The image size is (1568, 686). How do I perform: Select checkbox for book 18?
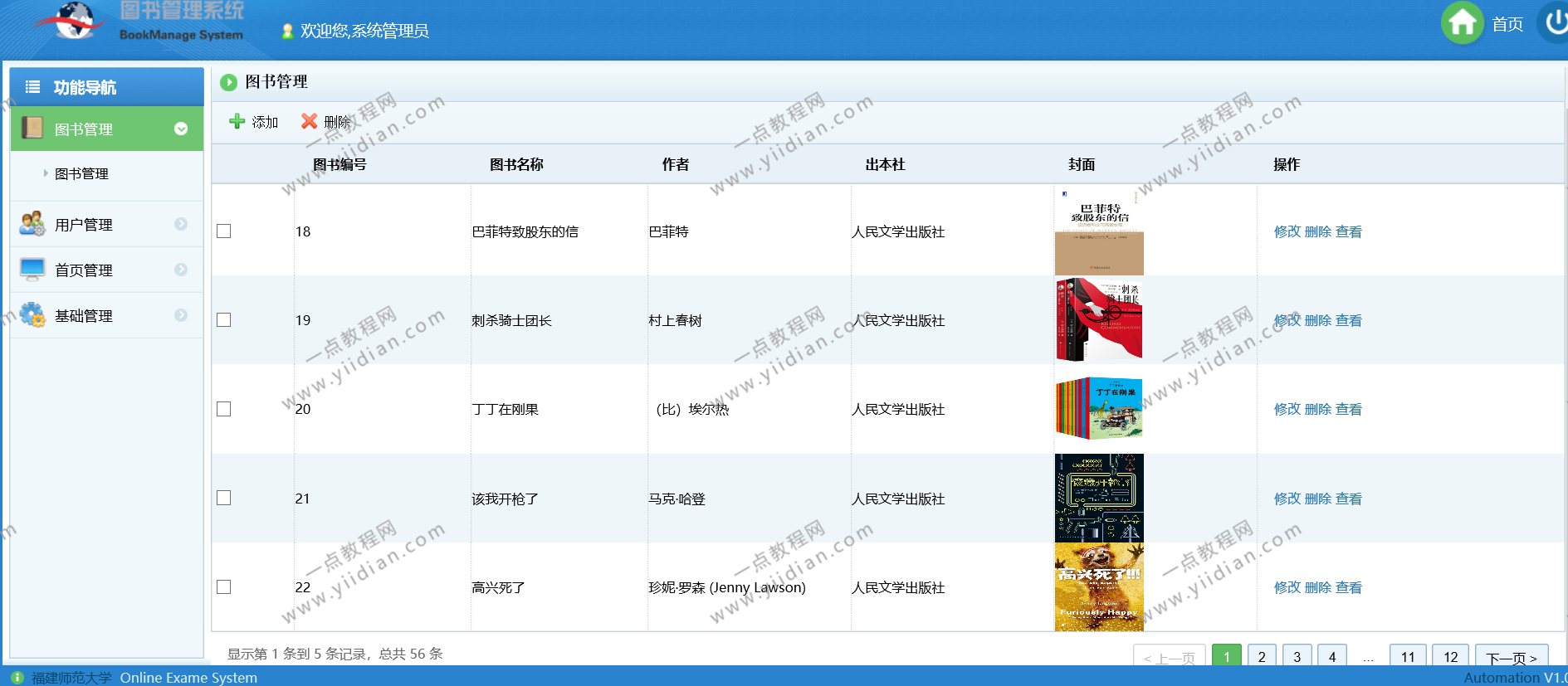(x=223, y=231)
